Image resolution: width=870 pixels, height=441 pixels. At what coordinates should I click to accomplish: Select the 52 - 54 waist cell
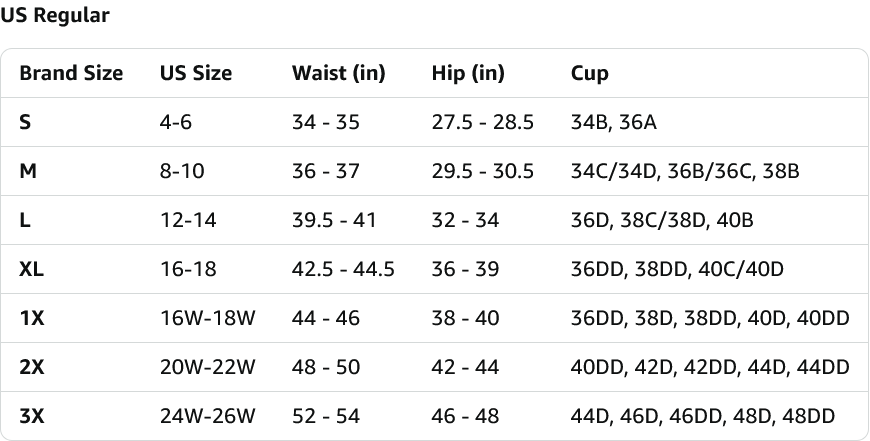click(326, 417)
